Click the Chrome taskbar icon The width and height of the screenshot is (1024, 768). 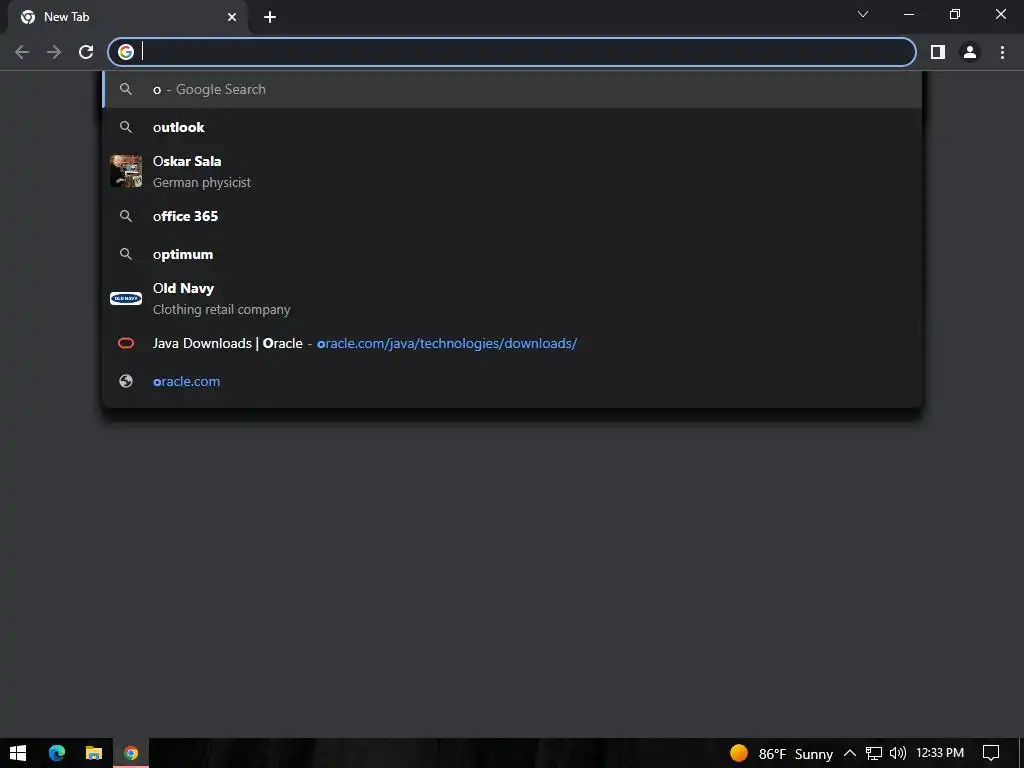click(x=131, y=753)
